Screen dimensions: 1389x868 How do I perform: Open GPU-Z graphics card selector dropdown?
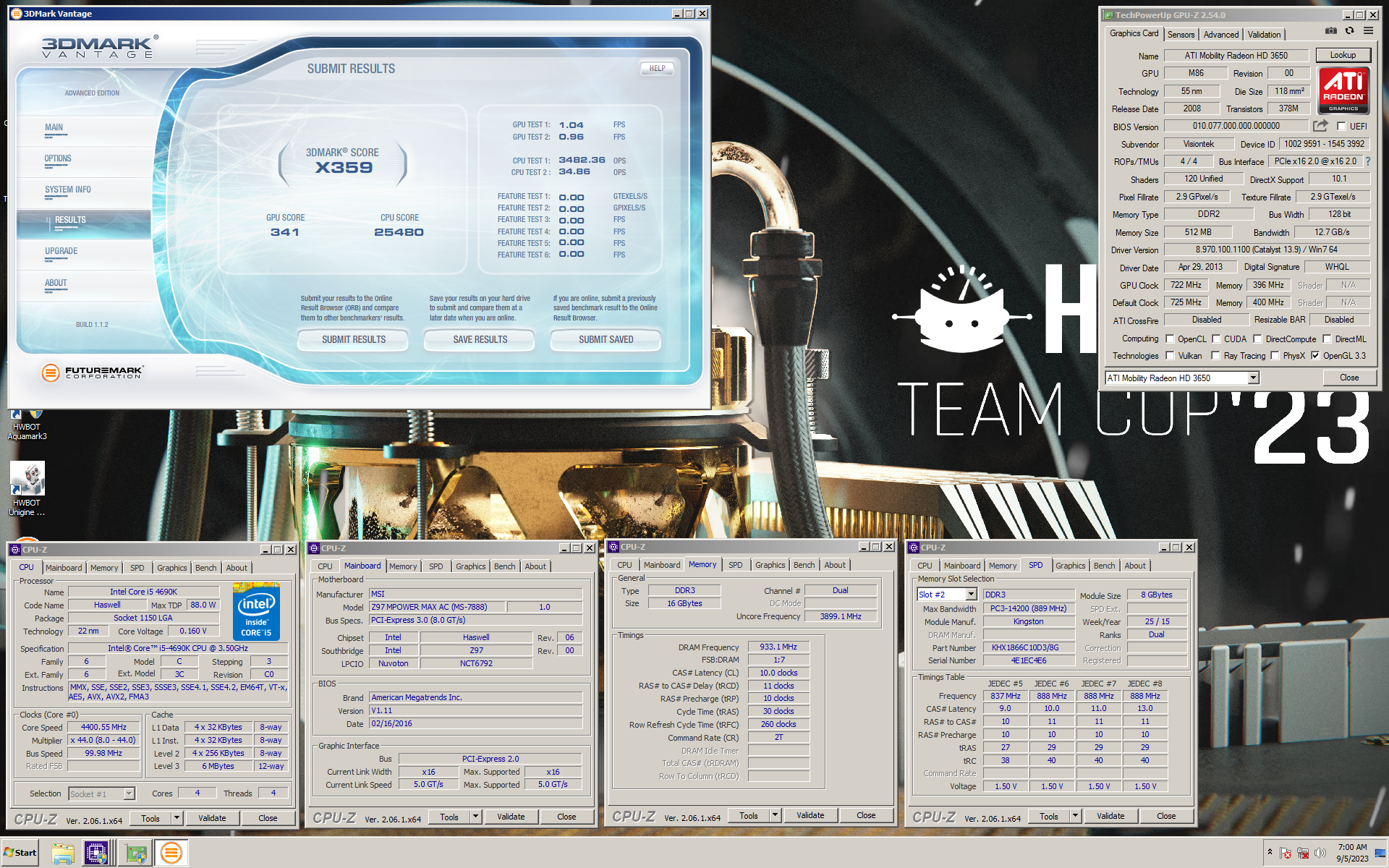[x=1253, y=378]
